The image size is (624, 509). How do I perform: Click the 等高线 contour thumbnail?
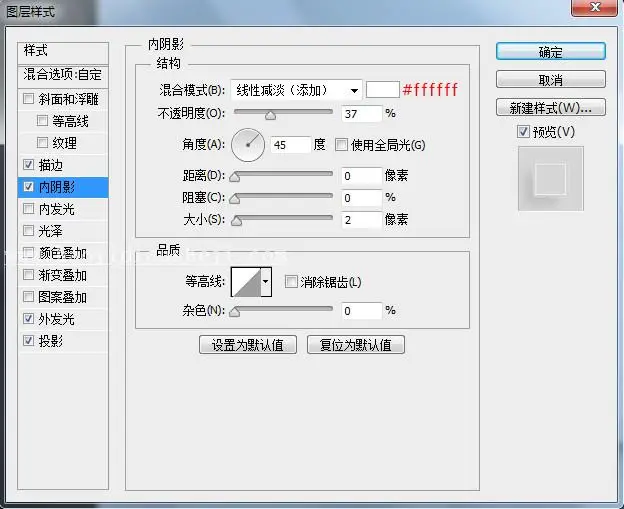point(246,282)
